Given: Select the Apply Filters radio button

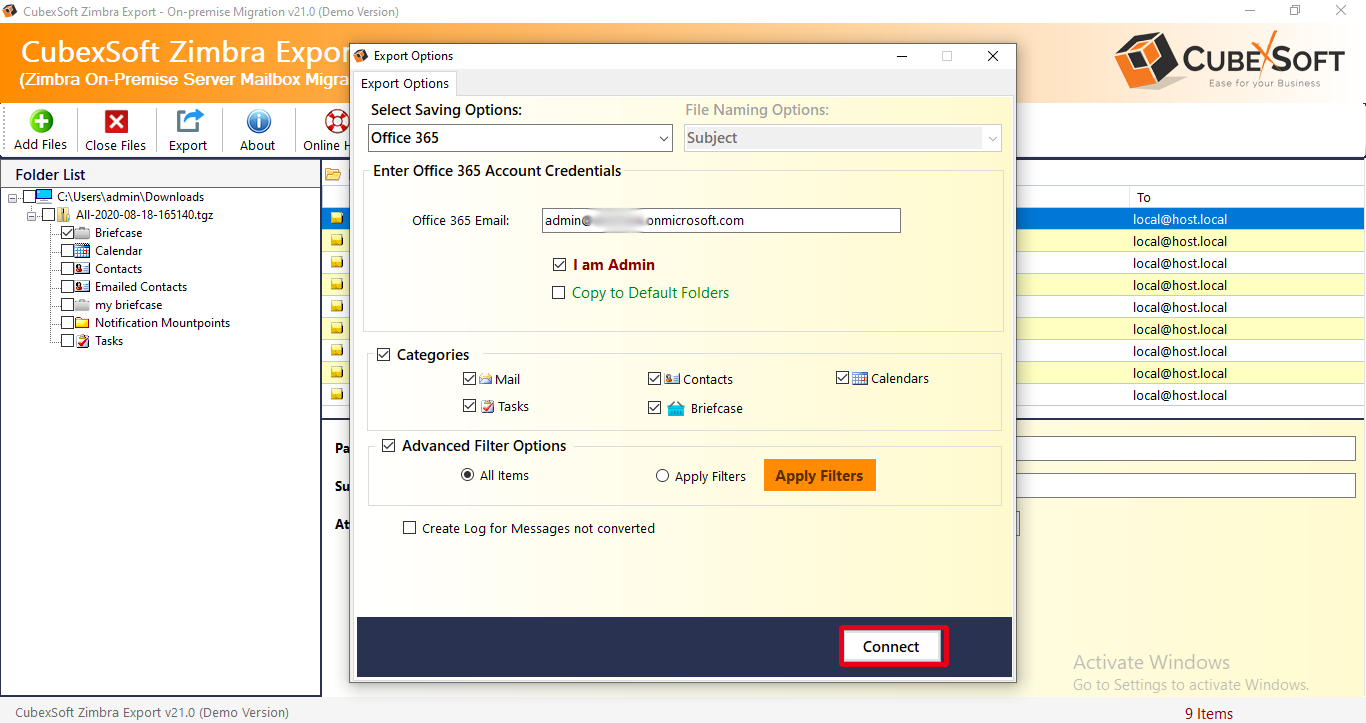Looking at the screenshot, I should pyautogui.click(x=662, y=477).
